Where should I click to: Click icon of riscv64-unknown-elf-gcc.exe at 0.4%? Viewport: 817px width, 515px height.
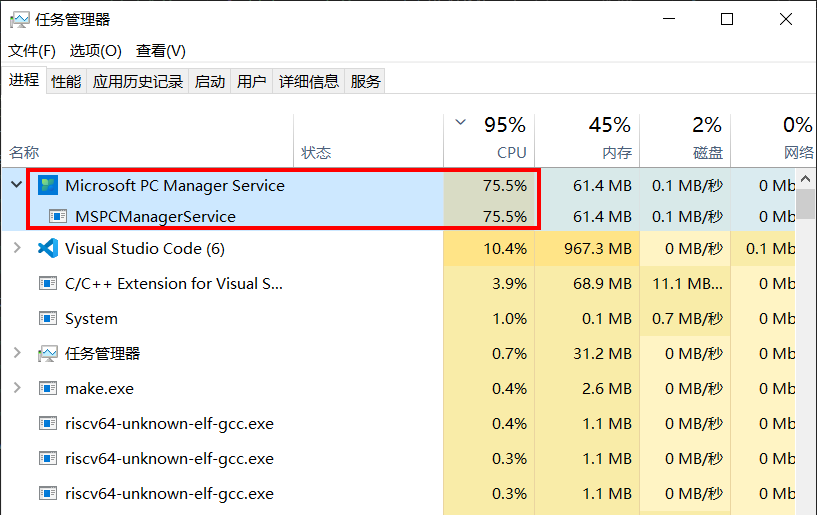48,423
